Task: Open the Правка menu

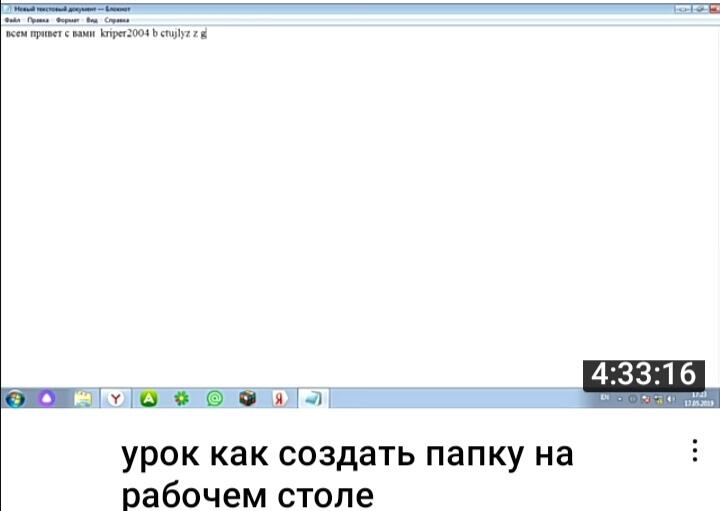Action: coord(38,20)
